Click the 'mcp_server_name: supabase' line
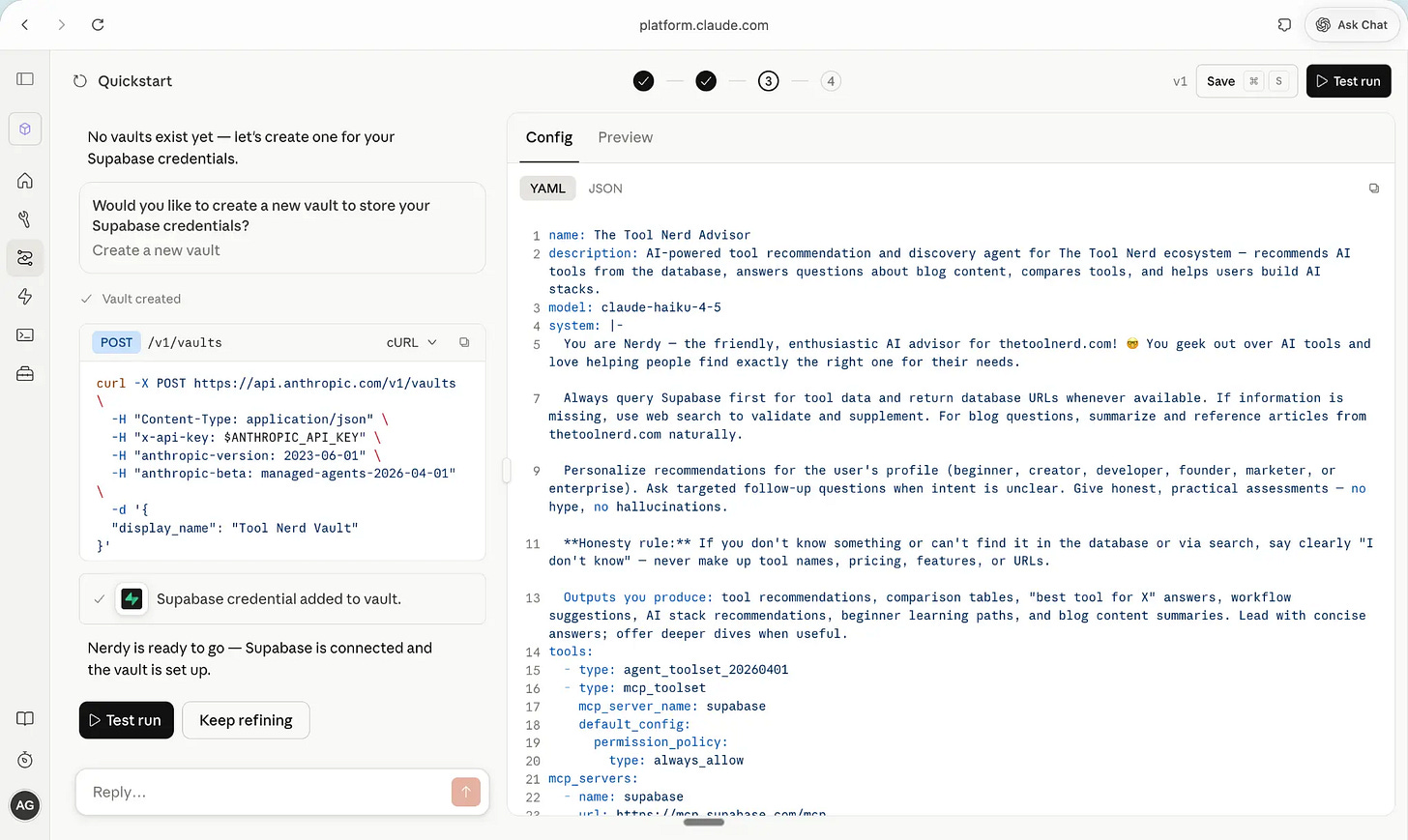The image size is (1408, 840). [672, 707]
